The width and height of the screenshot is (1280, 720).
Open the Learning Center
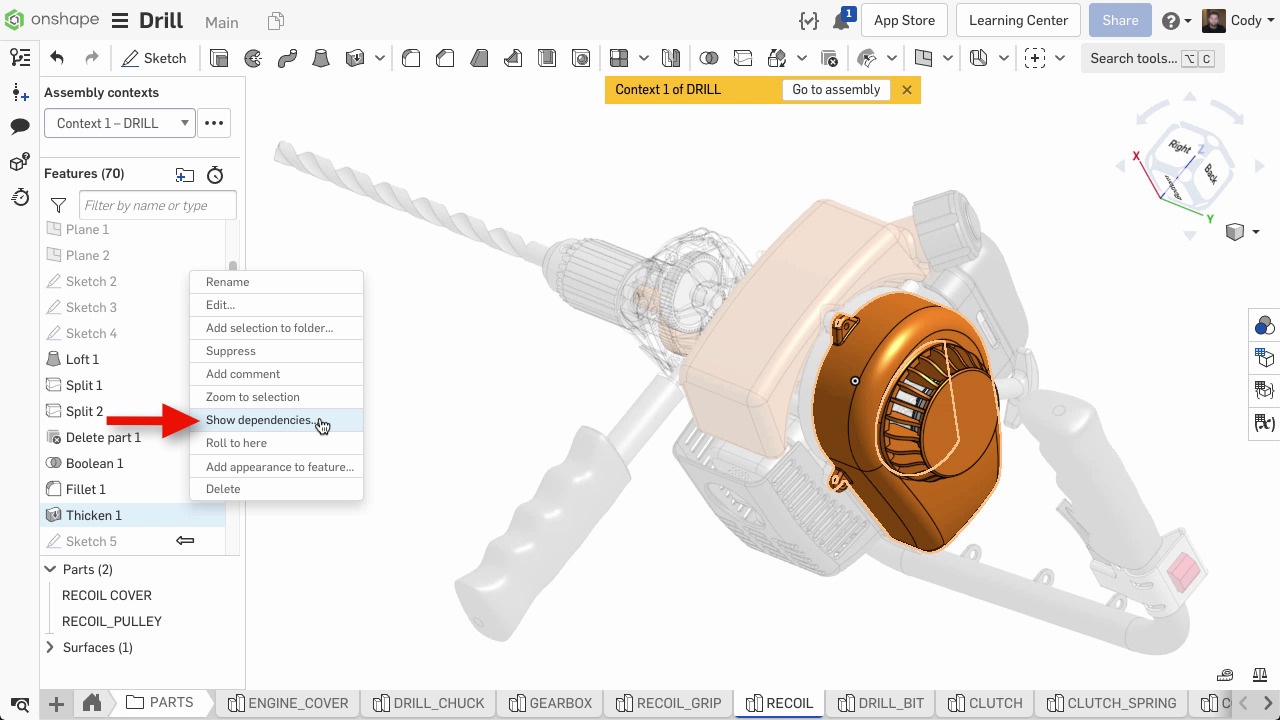[1018, 20]
